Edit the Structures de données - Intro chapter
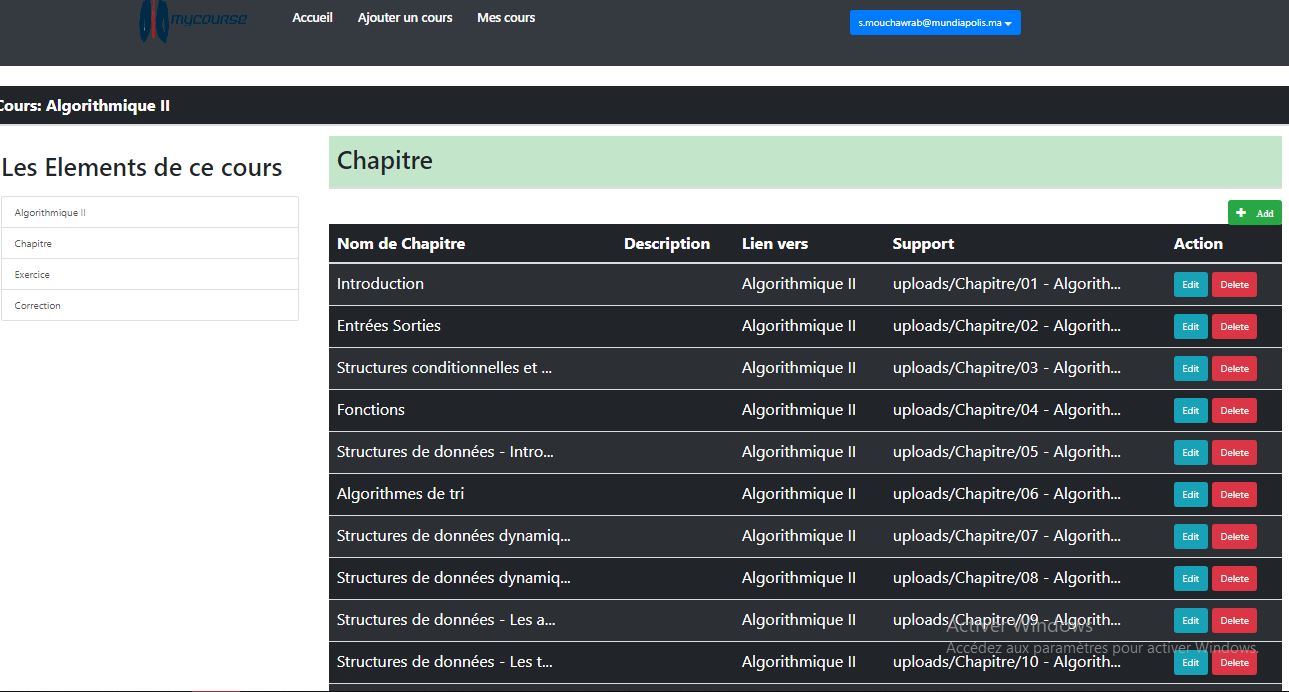This screenshot has height=692, width=1289. click(x=1190, y=453)
